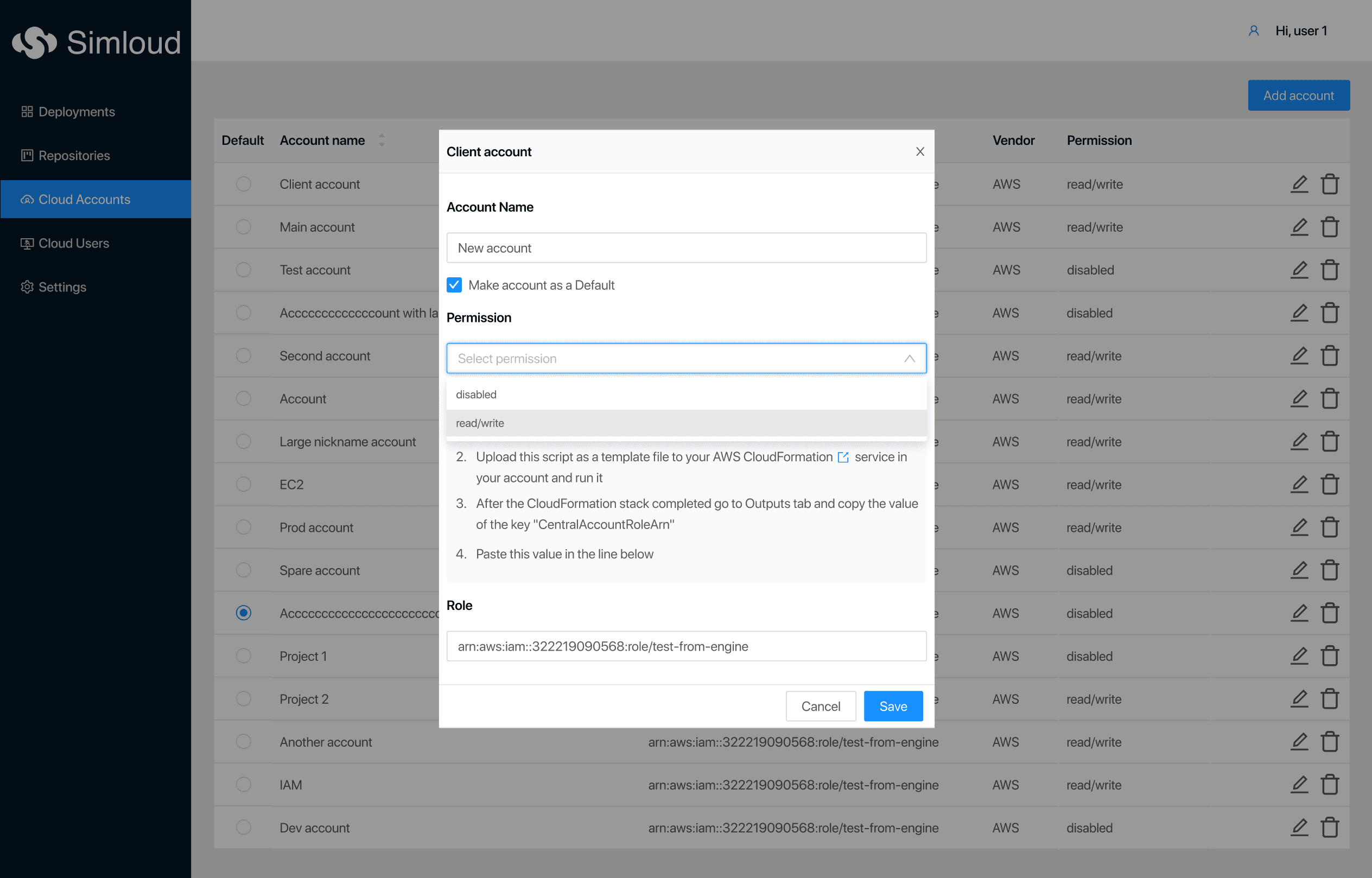Viewport: 1372px width, 878px height.
Task: Click the Permission column header
Action: 1099,140
